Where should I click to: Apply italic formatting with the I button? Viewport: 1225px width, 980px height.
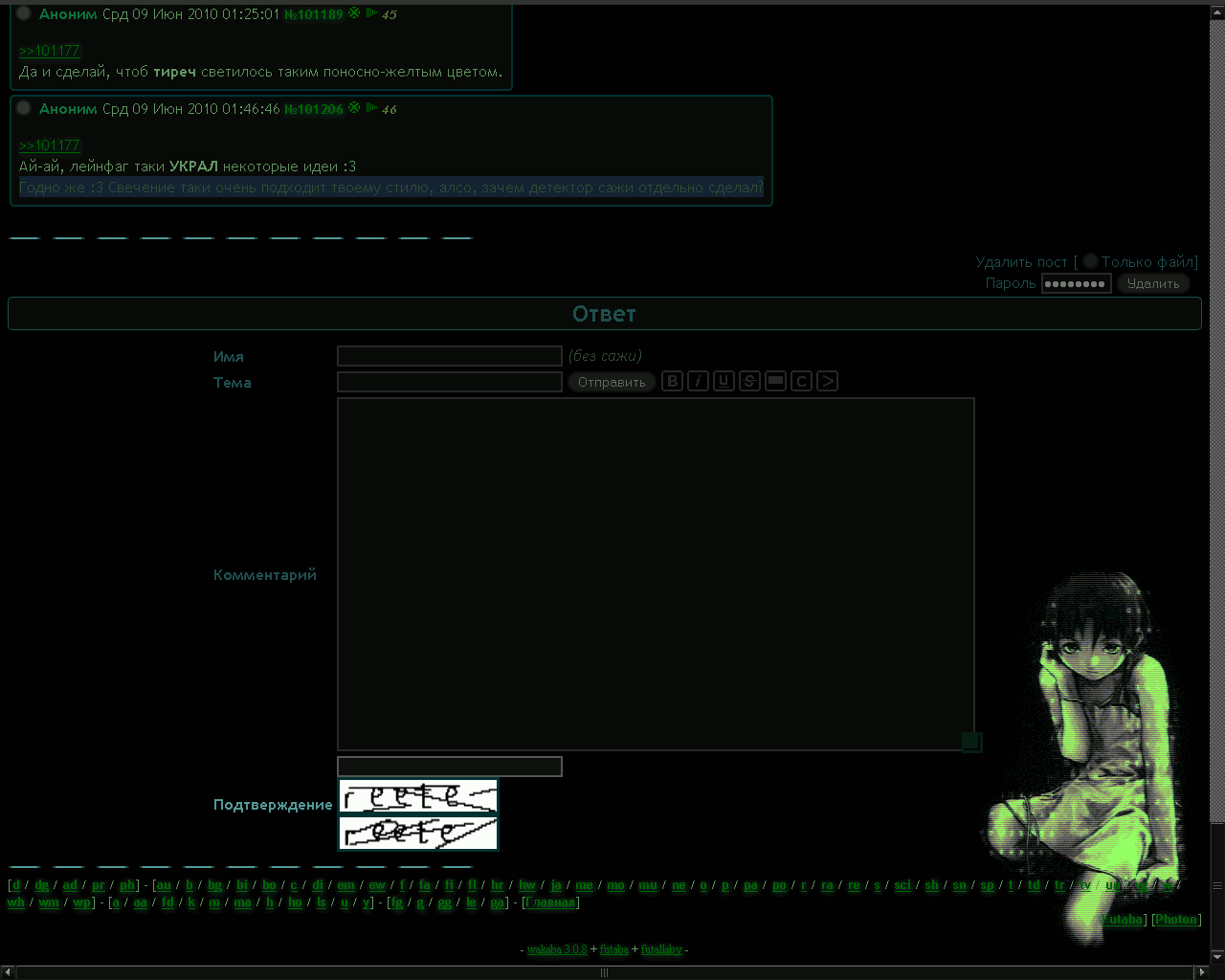pos(698,381)
